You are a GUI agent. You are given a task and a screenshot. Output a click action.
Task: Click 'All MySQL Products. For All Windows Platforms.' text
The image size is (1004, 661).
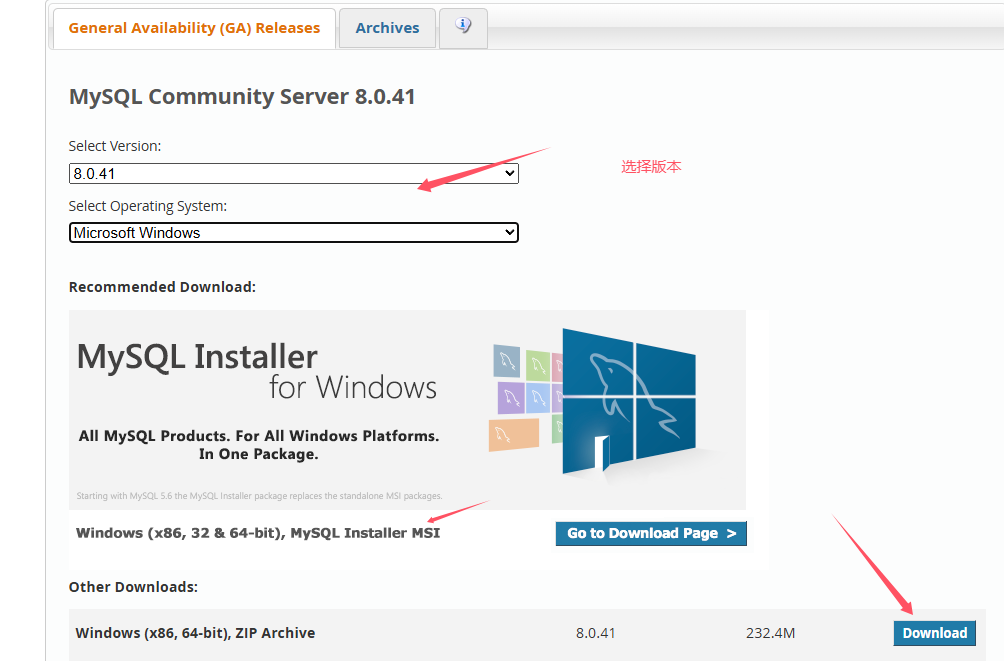coord(259,436)
